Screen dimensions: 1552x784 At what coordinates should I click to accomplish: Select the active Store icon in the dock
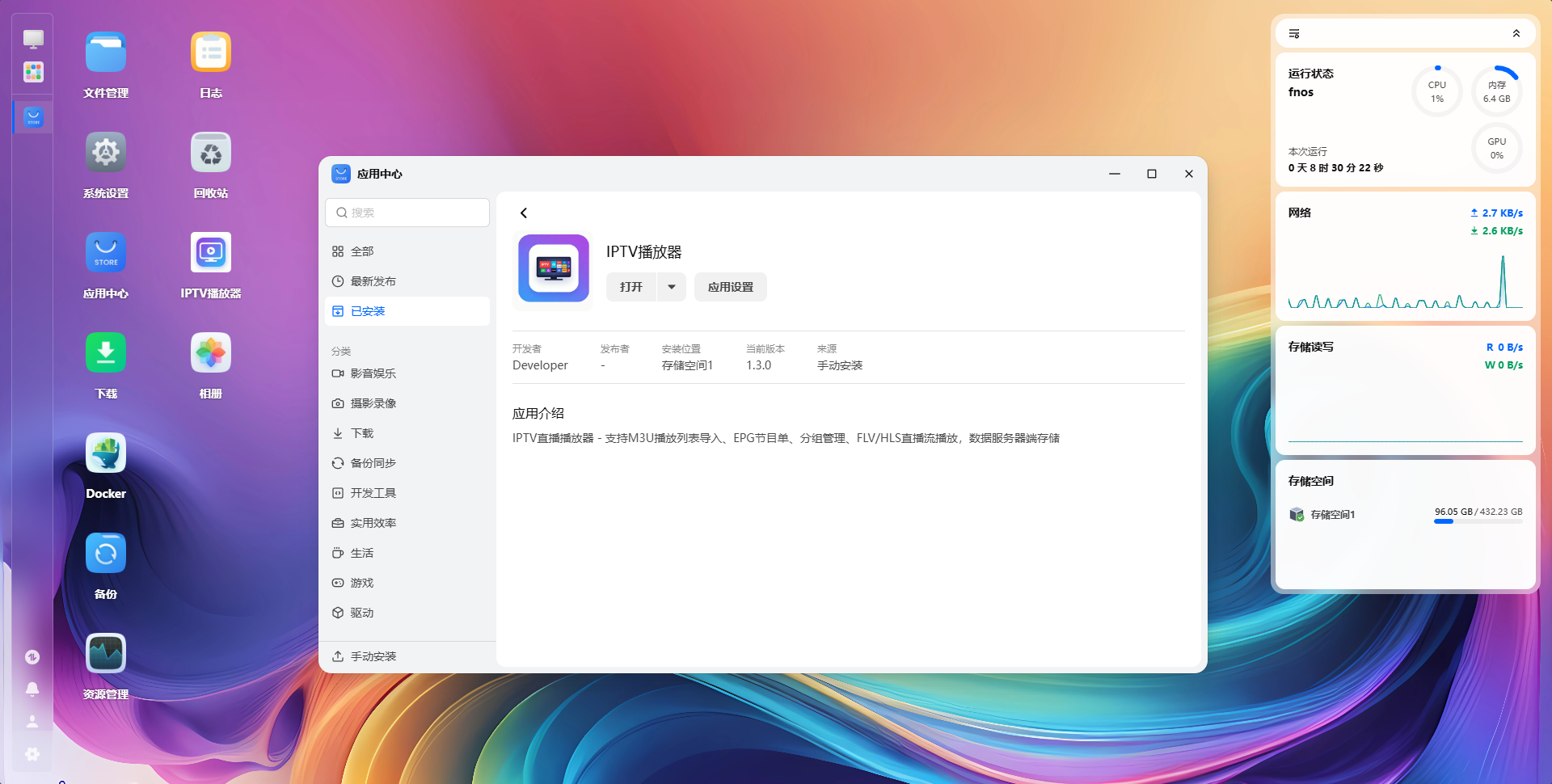(x=33, y=117)
